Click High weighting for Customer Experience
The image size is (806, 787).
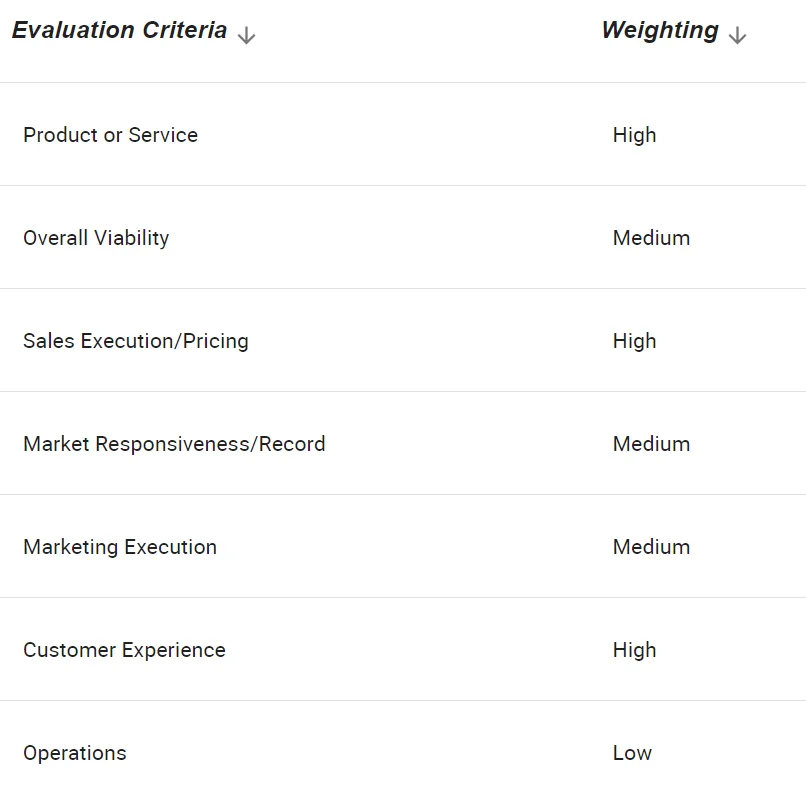pos(634,650)
